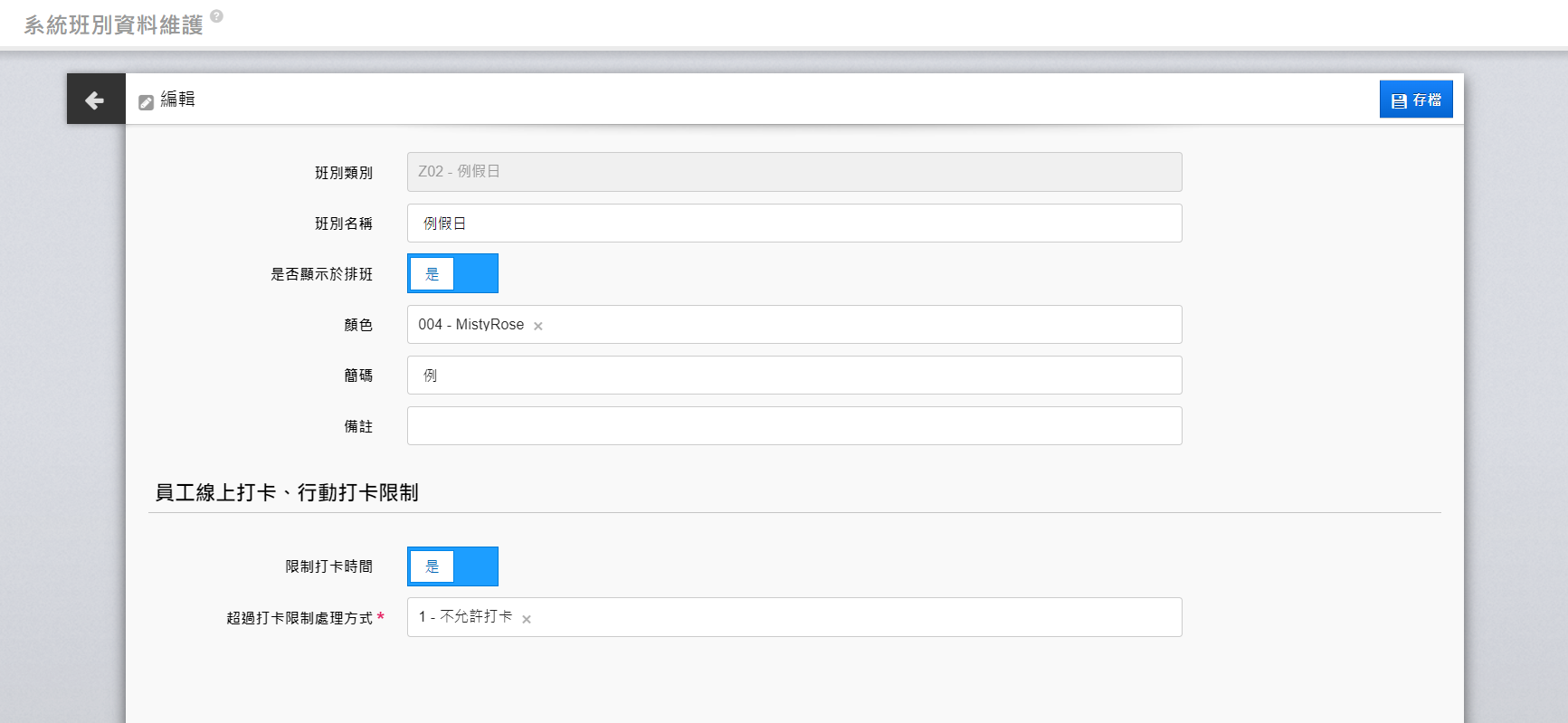The width and height of the screenshot is (1568, 723).
Task: Remove the 不允許打卡 selection with its x
Action: (x=527, y=619)
